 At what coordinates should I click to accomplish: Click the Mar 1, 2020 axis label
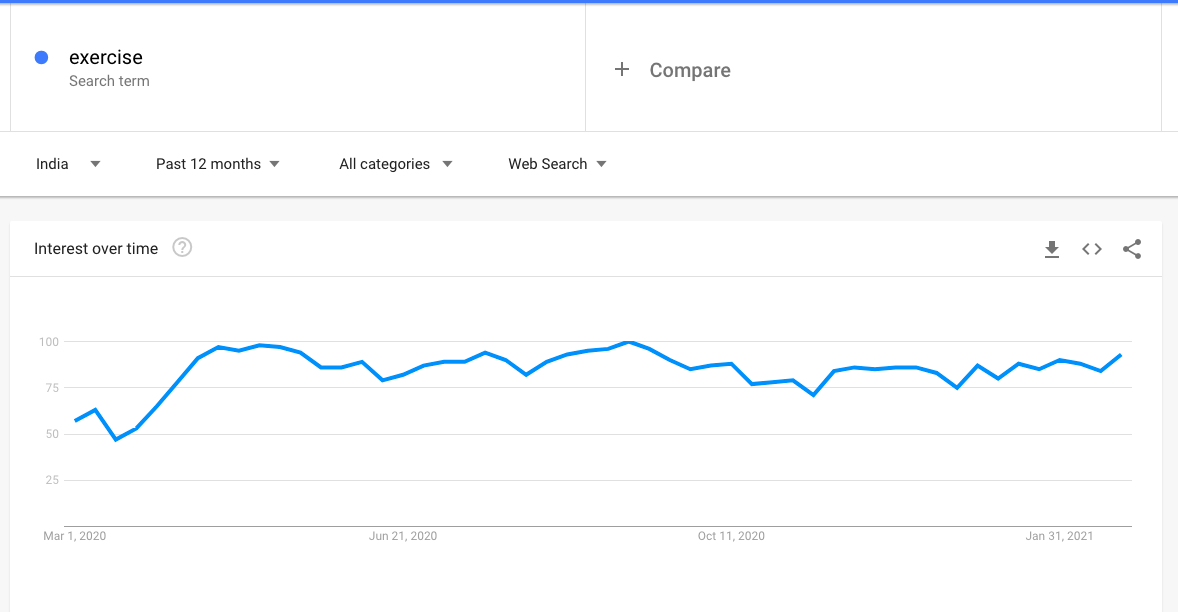[x=74, y=536]
